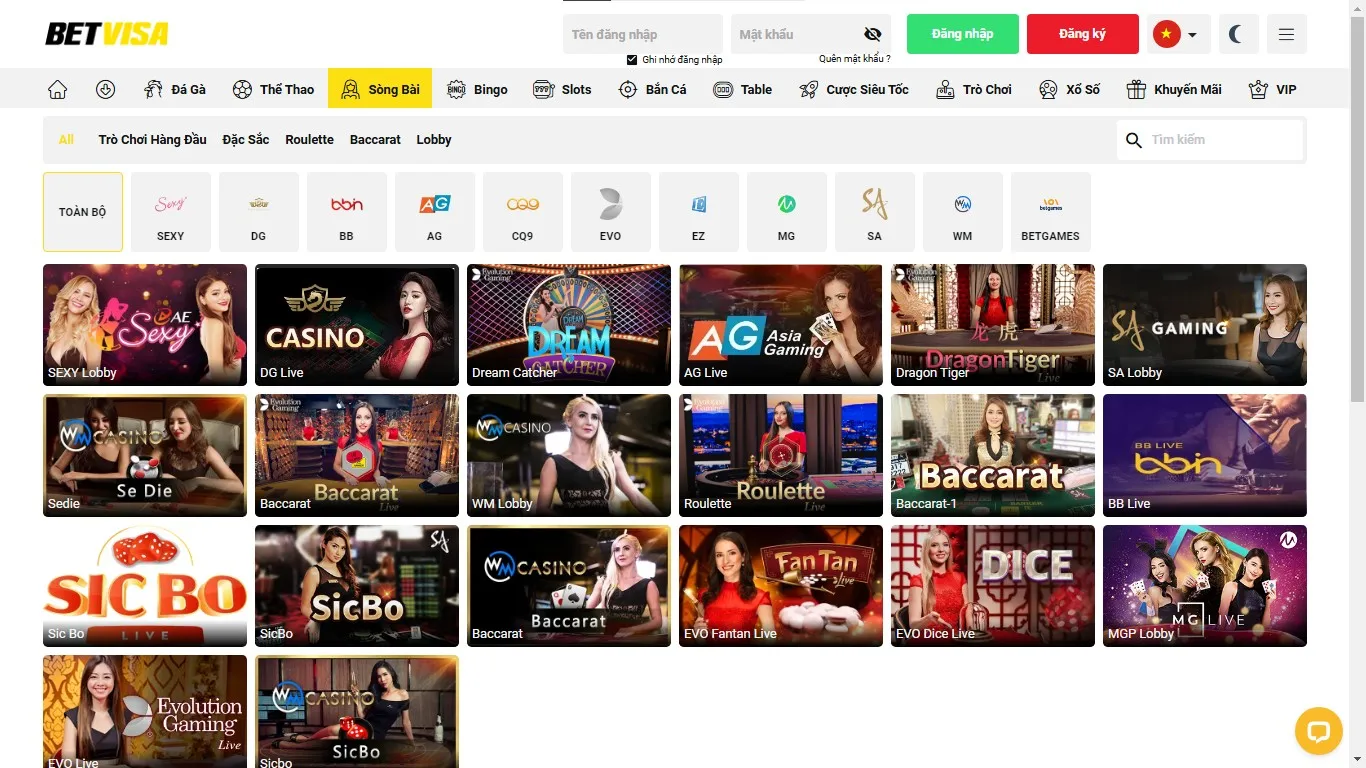Viewport: 1366px width, 768px height.
Task: Click the Tên đăng nhập username field
Action: point(643,34)
